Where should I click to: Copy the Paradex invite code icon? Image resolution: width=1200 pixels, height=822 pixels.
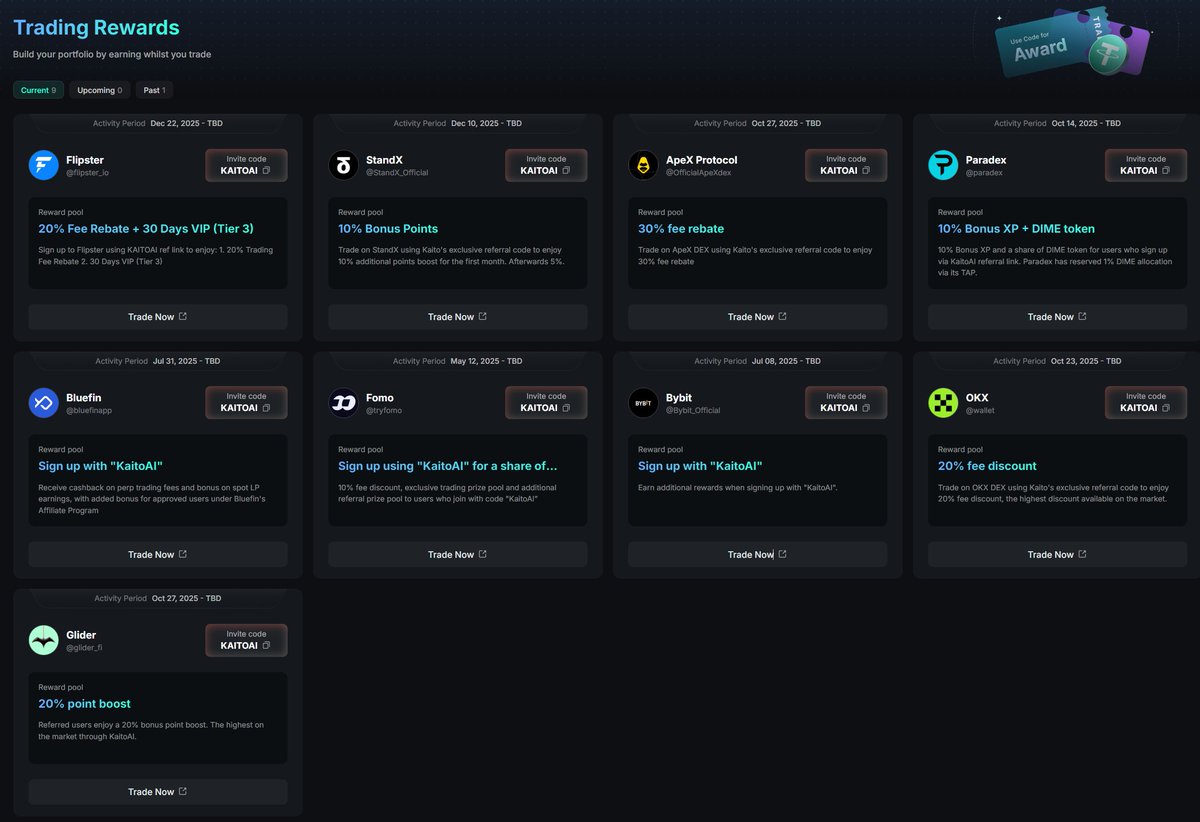point(1166,171)
